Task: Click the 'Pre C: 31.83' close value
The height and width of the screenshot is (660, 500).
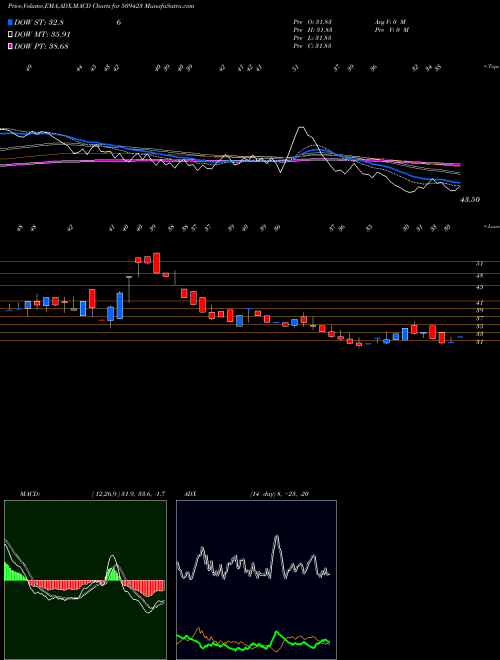Action: click(313, 46)
